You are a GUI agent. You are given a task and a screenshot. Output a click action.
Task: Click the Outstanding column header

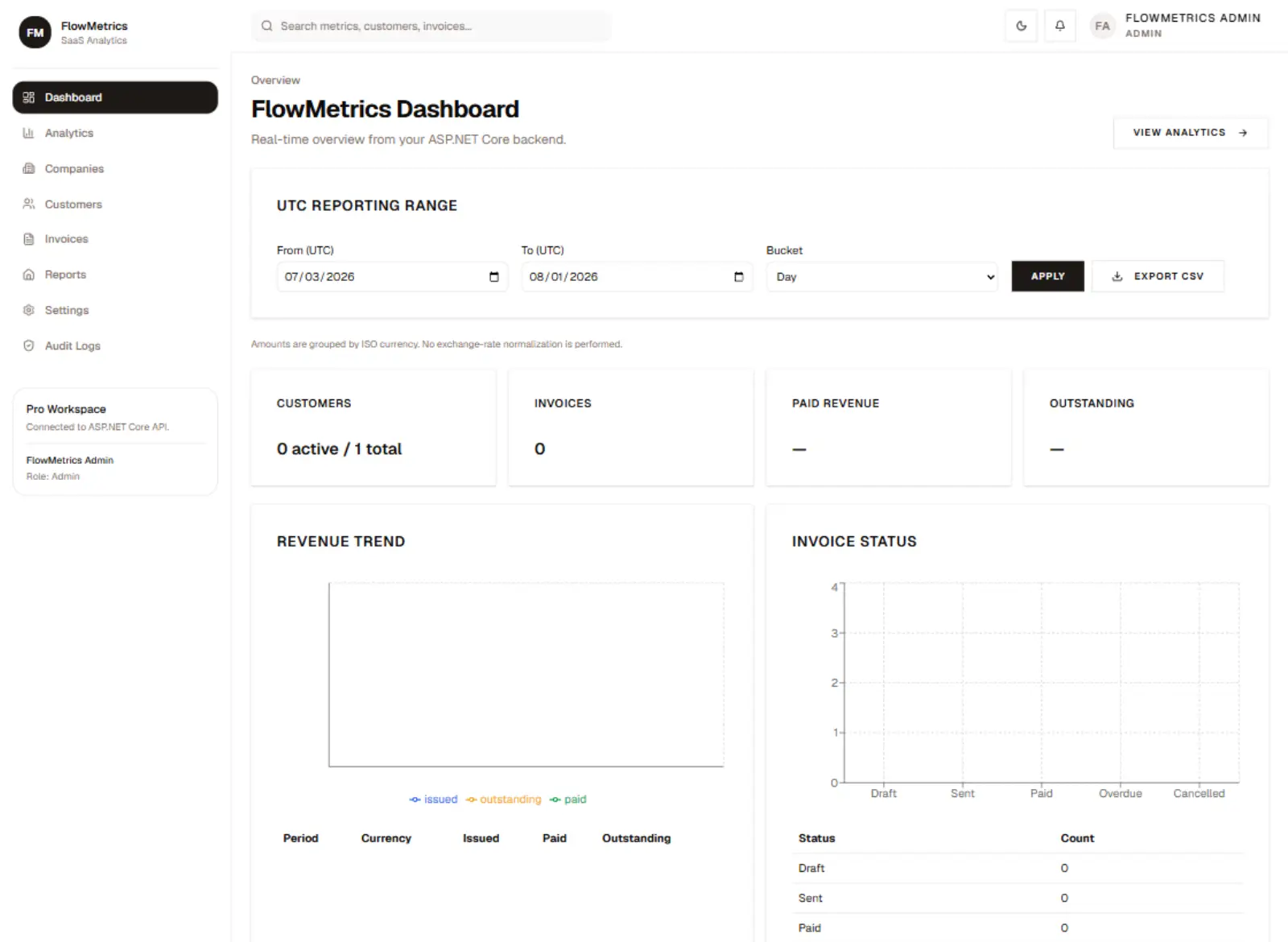pyautogui.click(x=636, y=838)
